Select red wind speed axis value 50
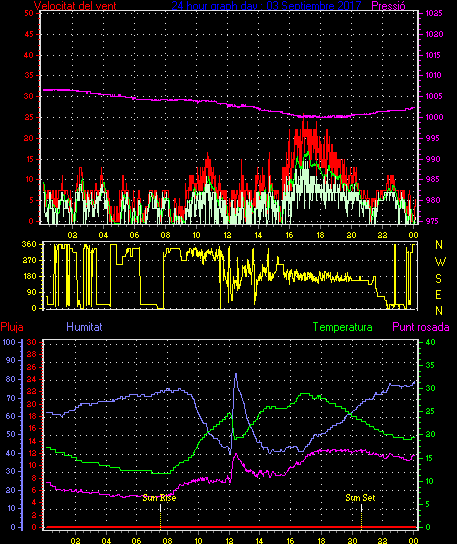The width and height of the screenshot is (457, 544). [29, 13]
